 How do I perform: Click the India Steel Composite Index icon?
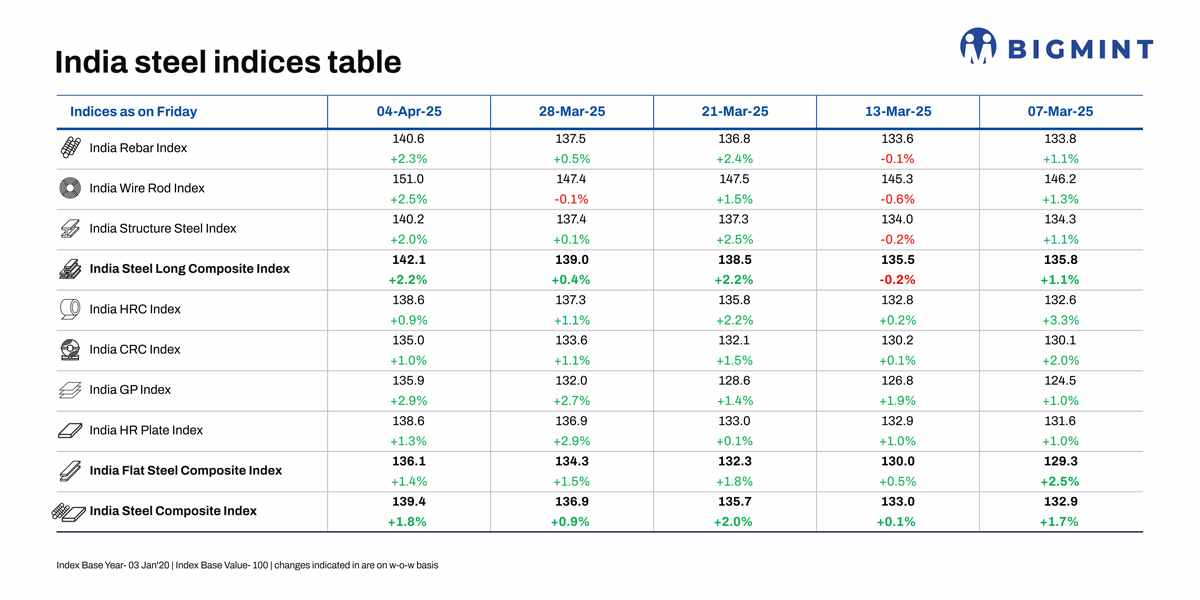(68, 512)
